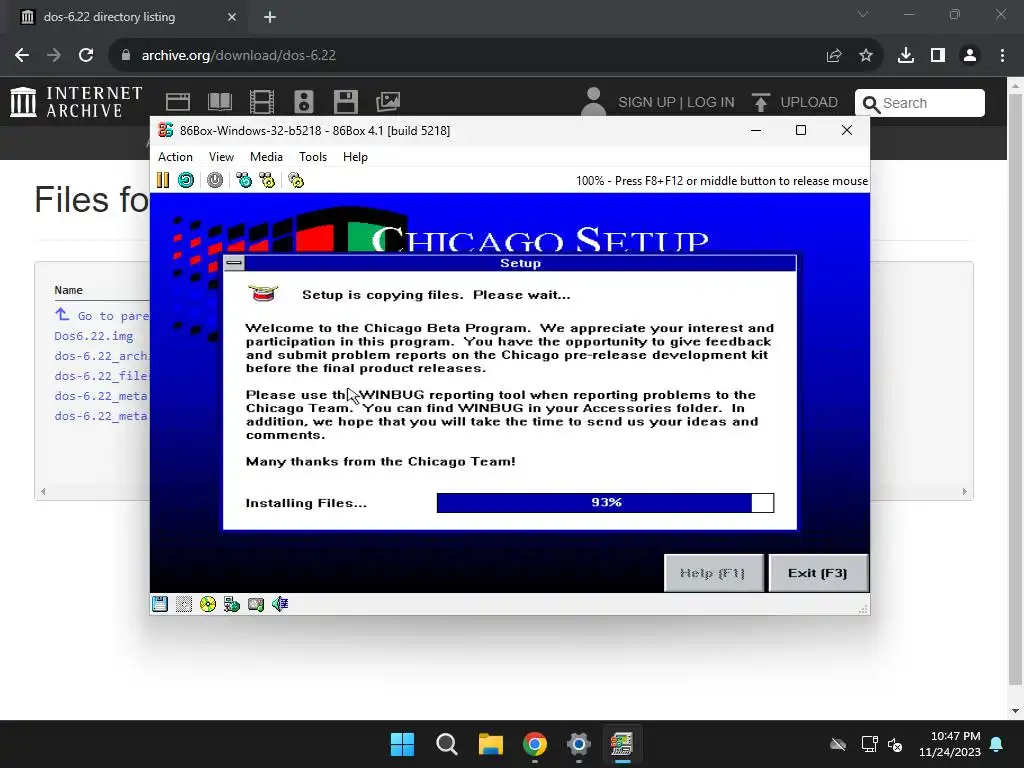Bookmark this page with the star icon
Image resolution: width=1024 pixels, height=768 pixels.
[866, 56]
